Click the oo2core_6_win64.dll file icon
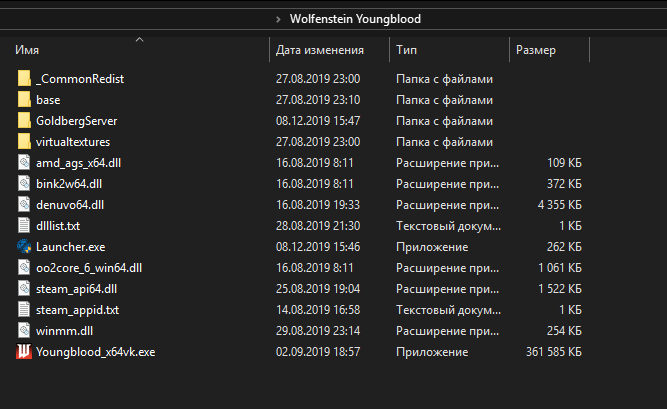Viewport: 667px width, 409px height. pos(24,268)
